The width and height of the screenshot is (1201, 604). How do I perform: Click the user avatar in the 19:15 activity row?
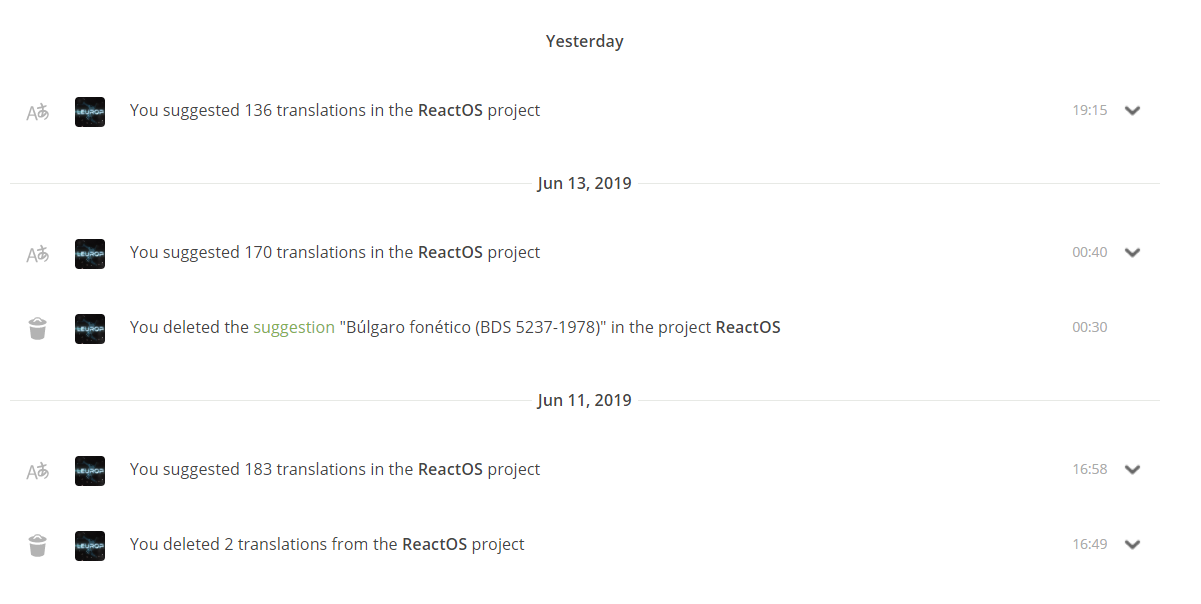pyautogui.click(x=90, y=112)
